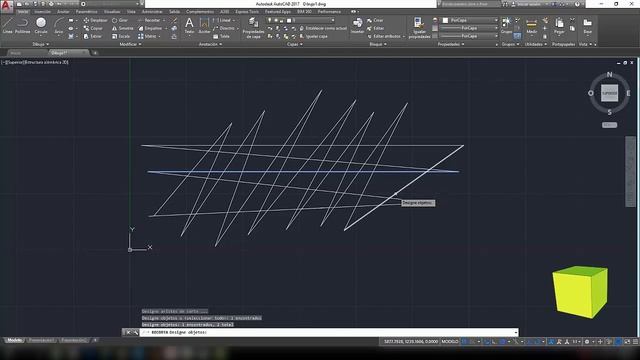Toggle the grid display in status bar
The image size is (640, 360).
(464, 342)
